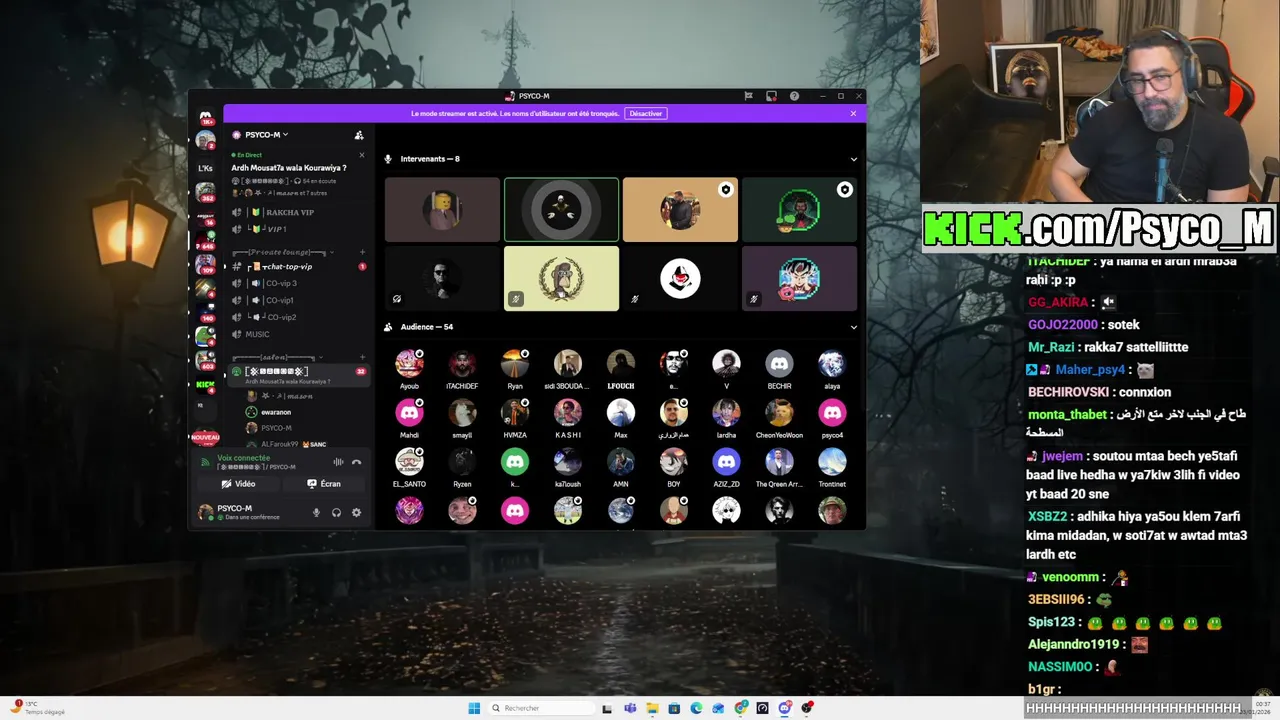The height and width of the screenshot is (720, 1280).
Task: Open File Explorer from the taskbar
Action: tap(652, 708)
